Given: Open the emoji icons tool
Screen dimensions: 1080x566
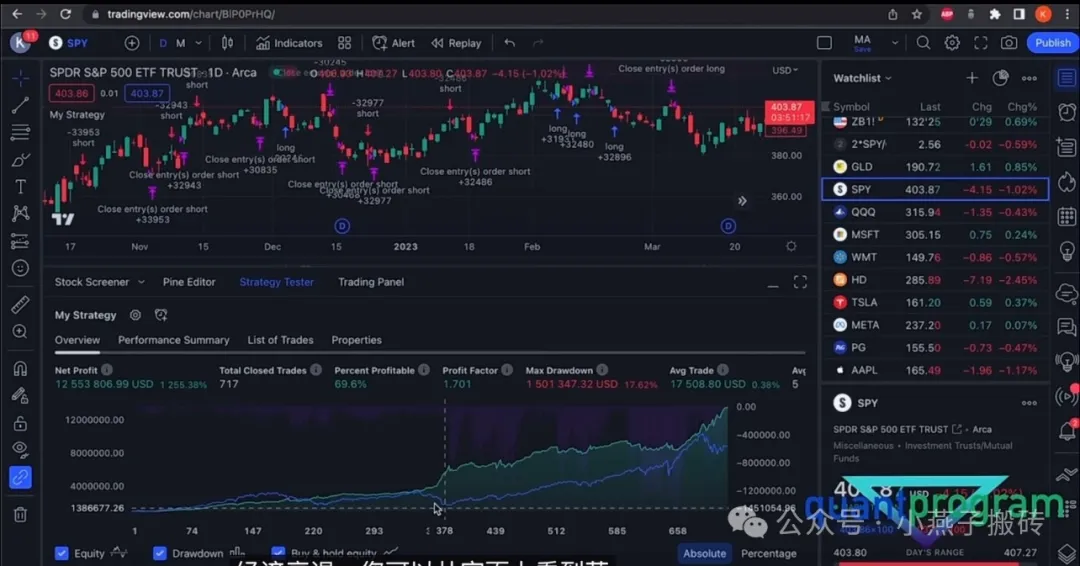Looking at the screenshot, I should tap(20, 268).
